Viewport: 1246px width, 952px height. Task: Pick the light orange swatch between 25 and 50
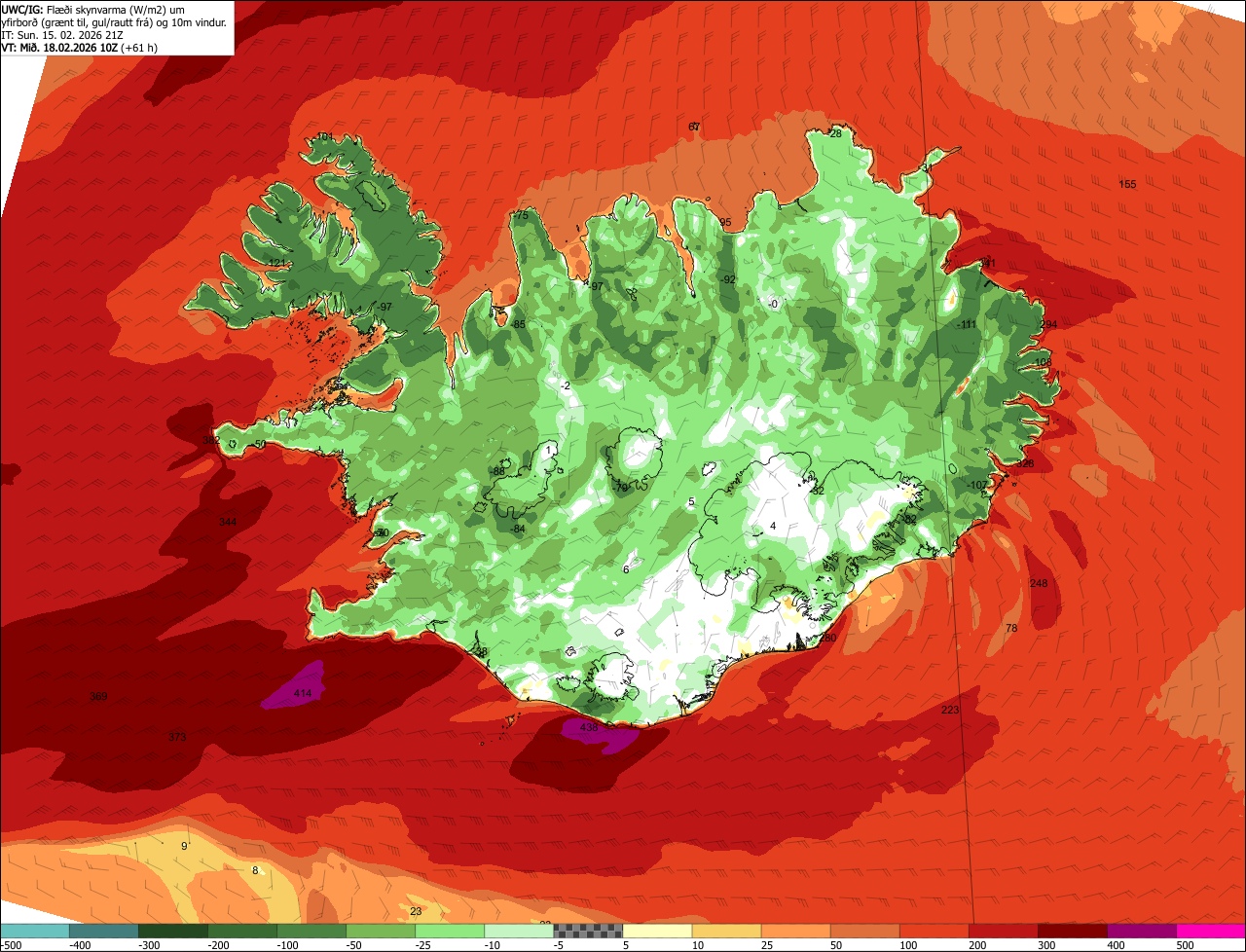click(x=795, y=931)
